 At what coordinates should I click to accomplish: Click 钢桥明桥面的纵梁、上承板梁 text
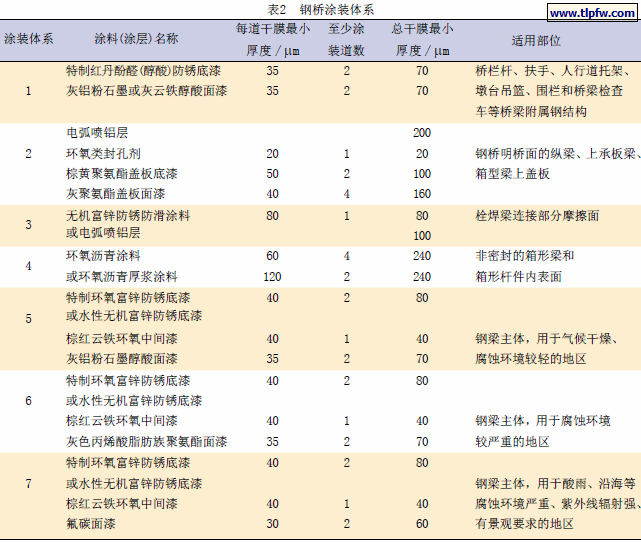click(x=555, y=154)
